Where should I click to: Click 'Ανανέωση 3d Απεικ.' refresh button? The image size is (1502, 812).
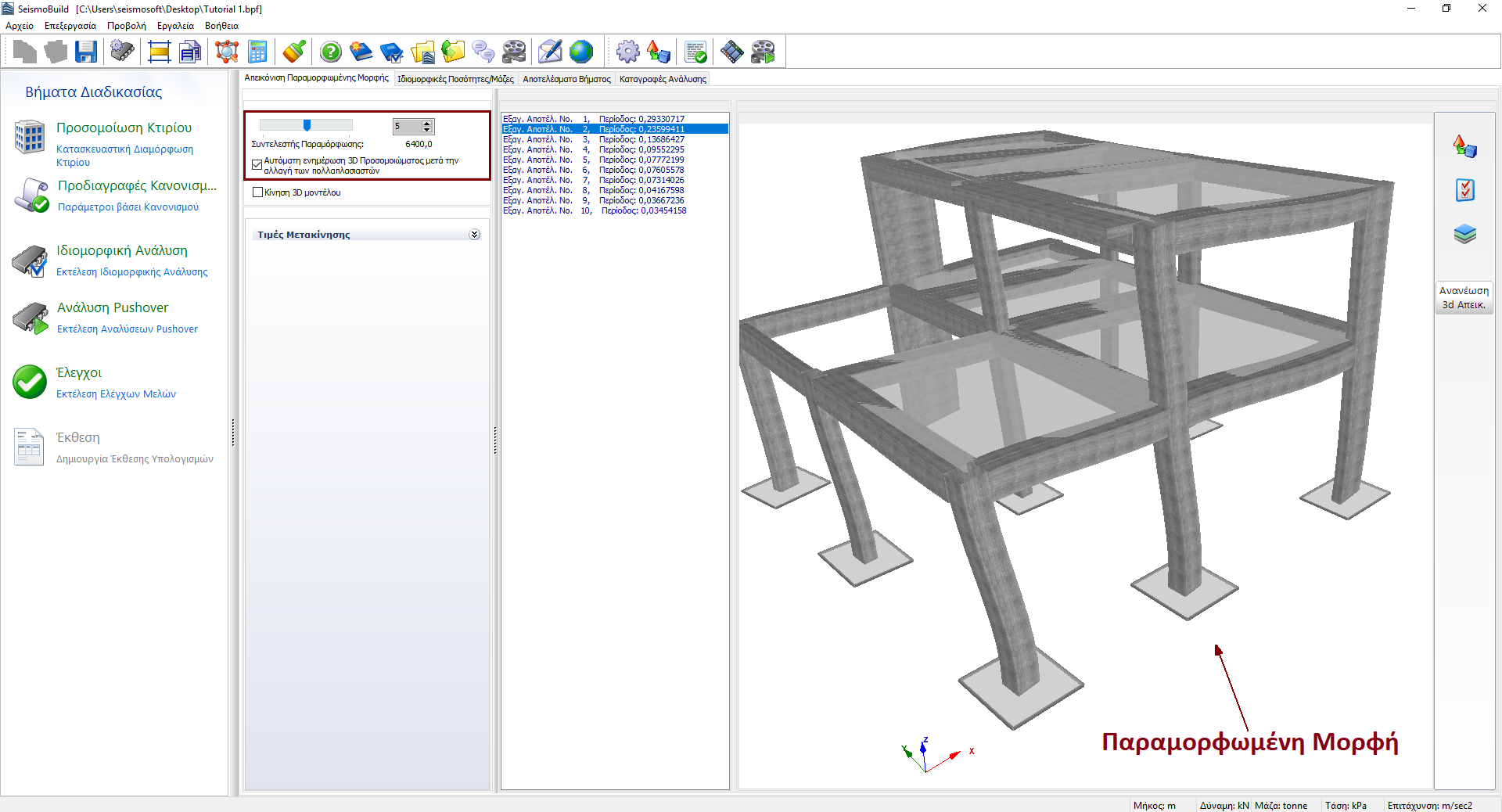1464,297
